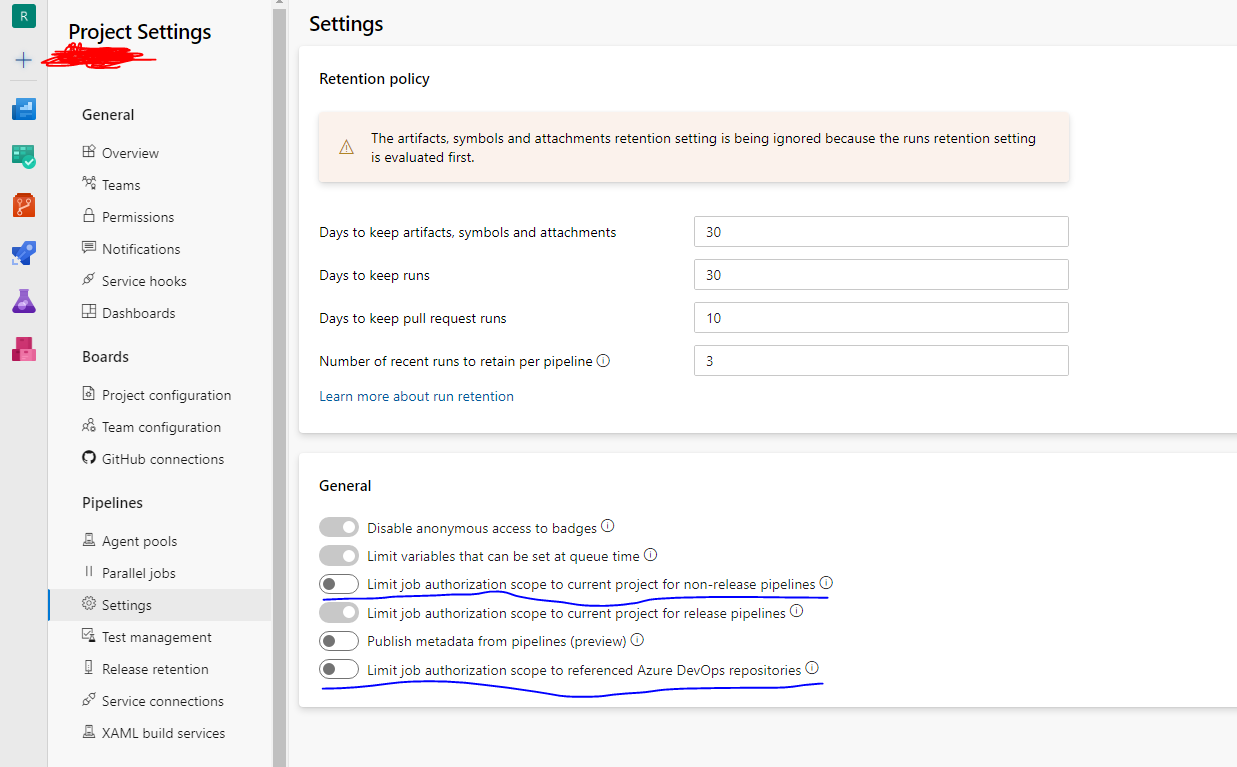Enable Publish metadata from pipelines toggle
The width and height of the screenshot is (1237, 767).
(x=339, y=641)
